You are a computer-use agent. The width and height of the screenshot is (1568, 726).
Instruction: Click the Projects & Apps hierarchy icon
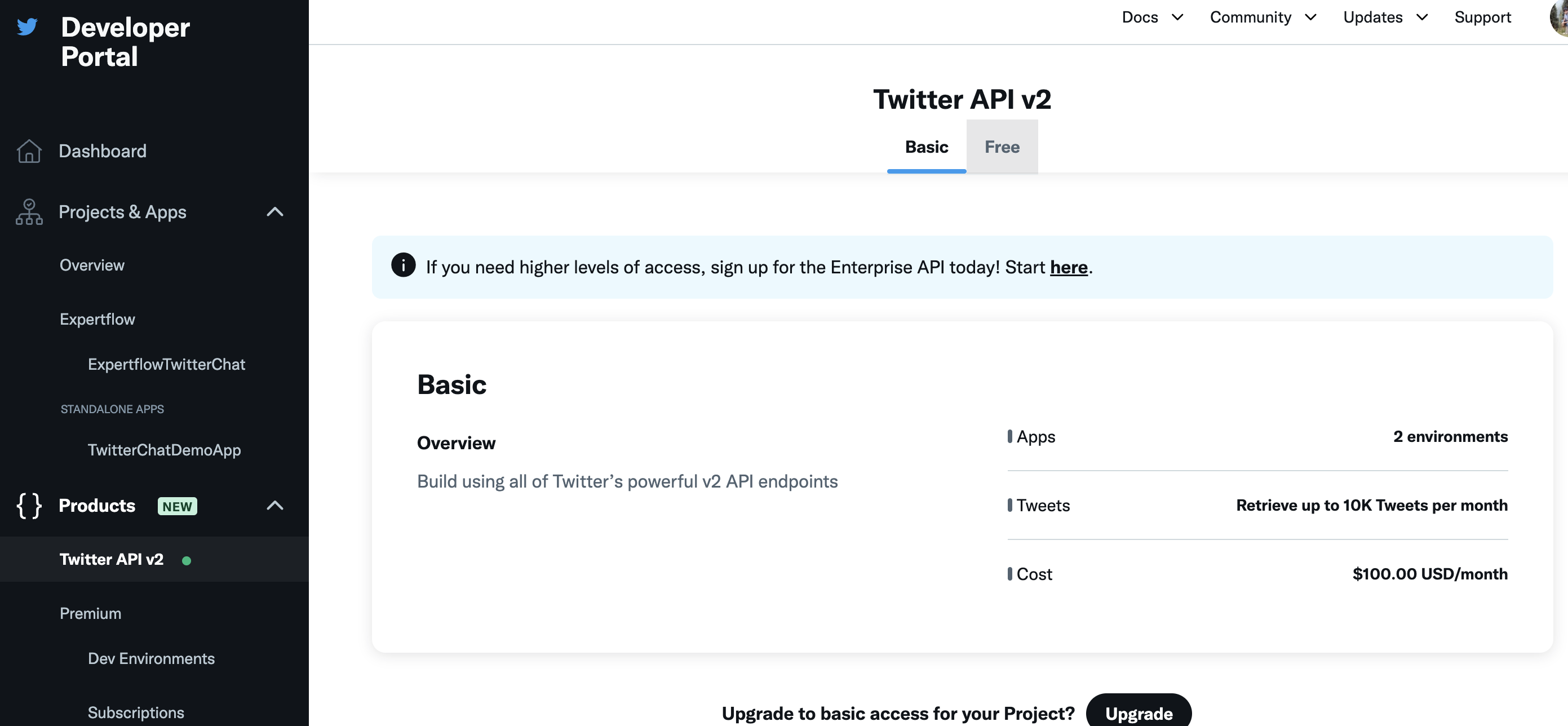(x=28, y=212)
